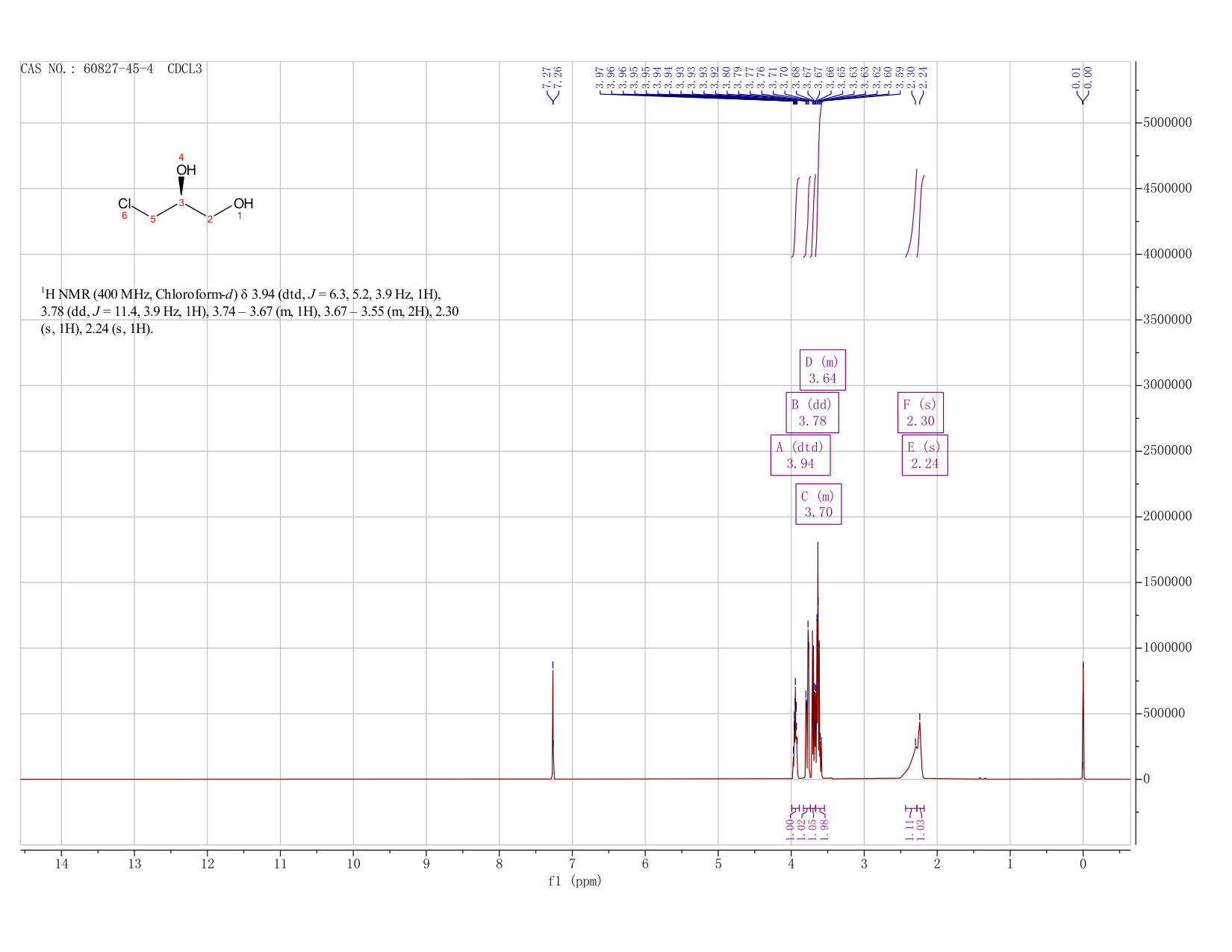This screenshot has width=1232, height=952.
Task: Click y-axis intensity label 1000000
Action: pyautogui.click(x=1167, y=648)
